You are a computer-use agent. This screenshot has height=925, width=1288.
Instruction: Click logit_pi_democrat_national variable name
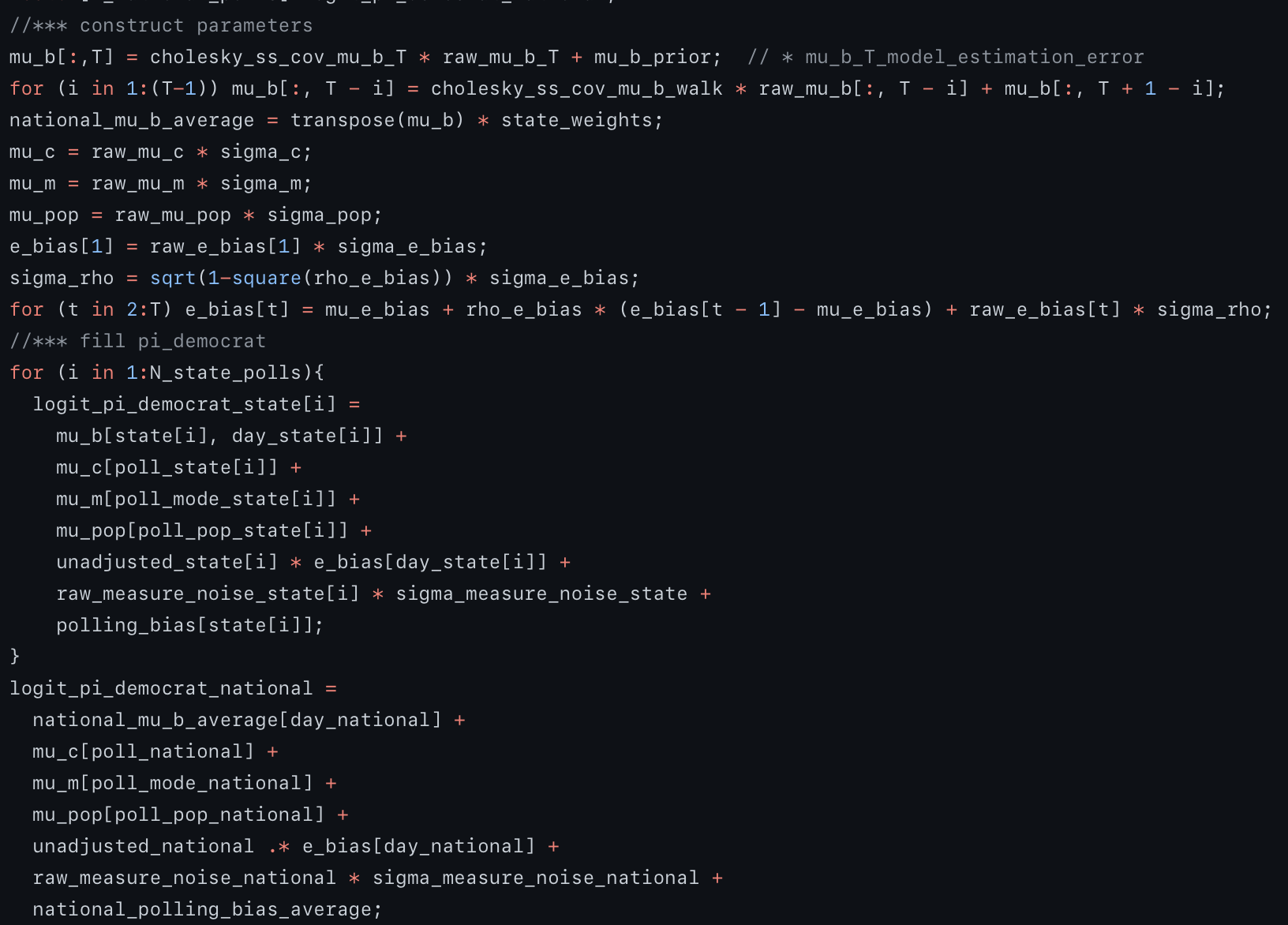(x=161, y=688)
